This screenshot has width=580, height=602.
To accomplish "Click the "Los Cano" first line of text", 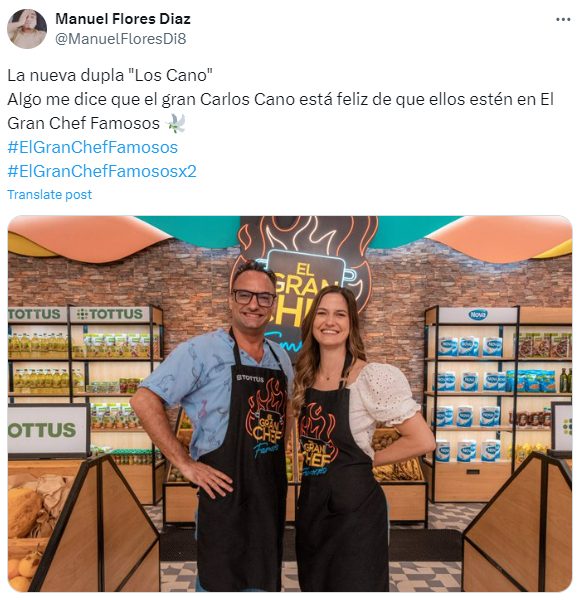I will pos(110,75).
